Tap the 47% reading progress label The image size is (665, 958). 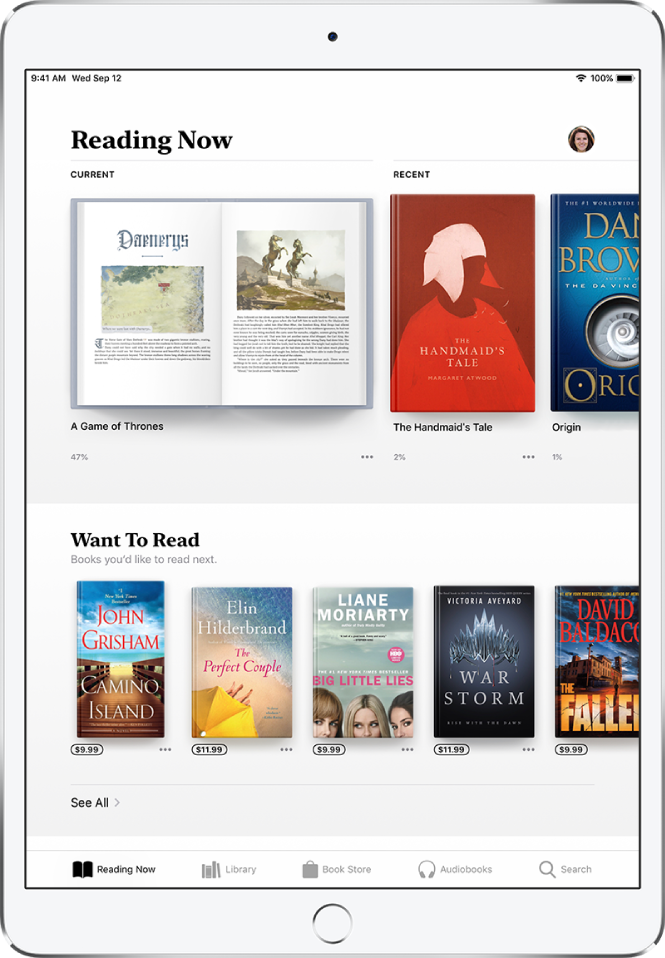(x=79, y=457)
